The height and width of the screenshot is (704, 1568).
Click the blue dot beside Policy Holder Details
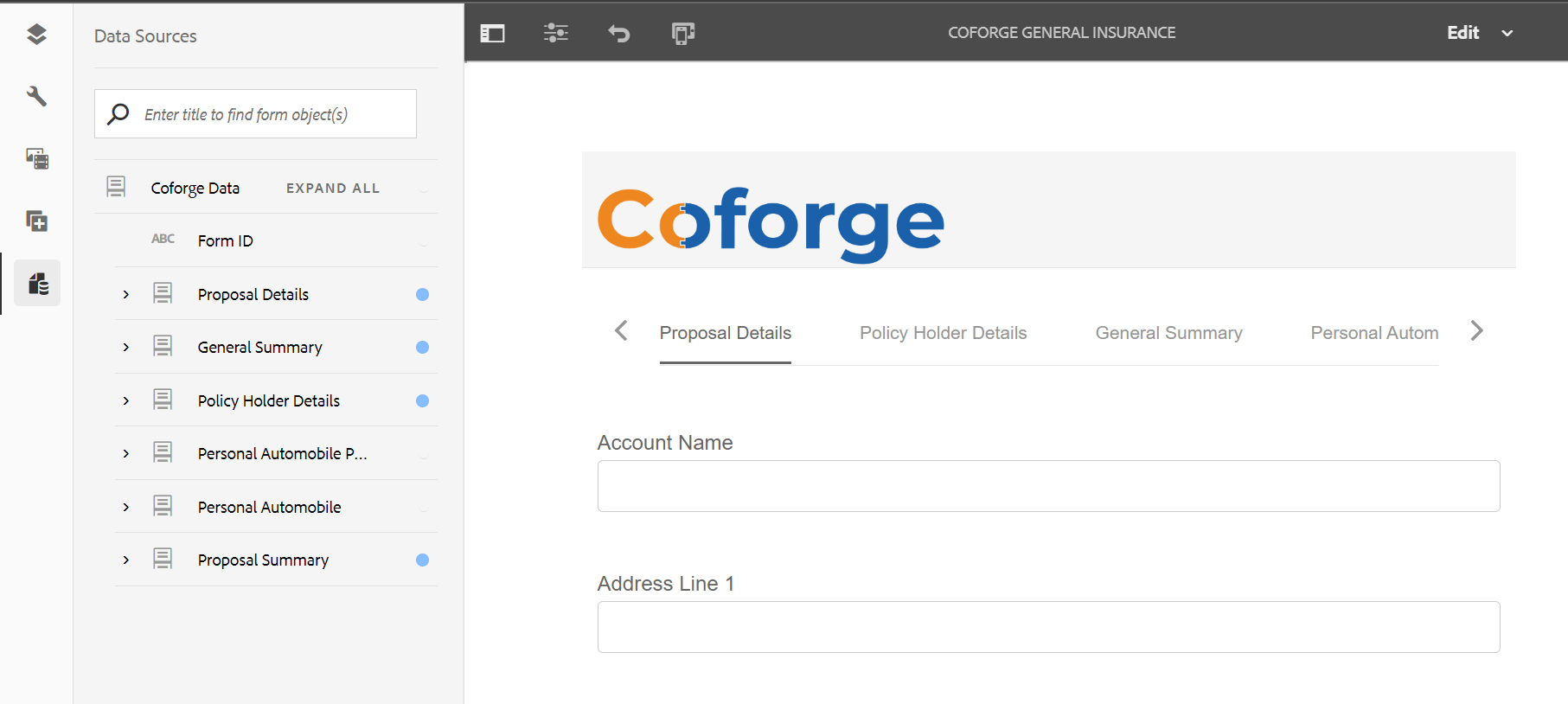(x=422, y=400)
